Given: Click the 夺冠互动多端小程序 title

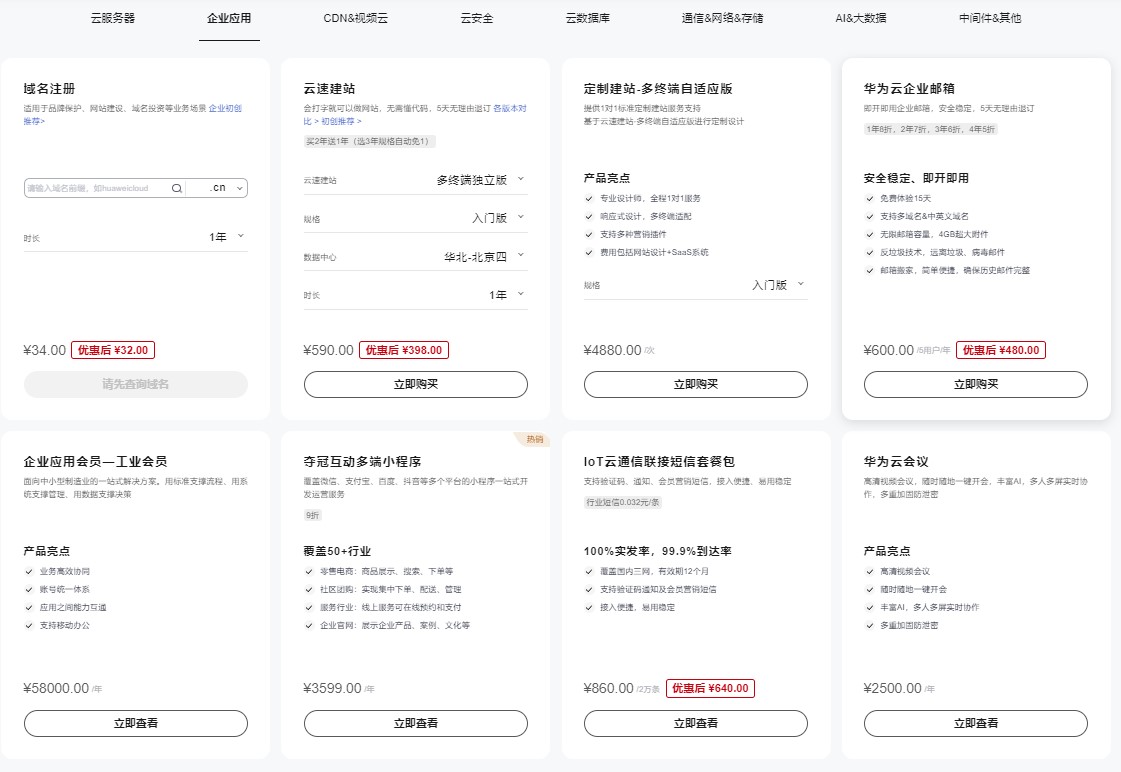Looking at the screenshot, I should pos(362,462).
